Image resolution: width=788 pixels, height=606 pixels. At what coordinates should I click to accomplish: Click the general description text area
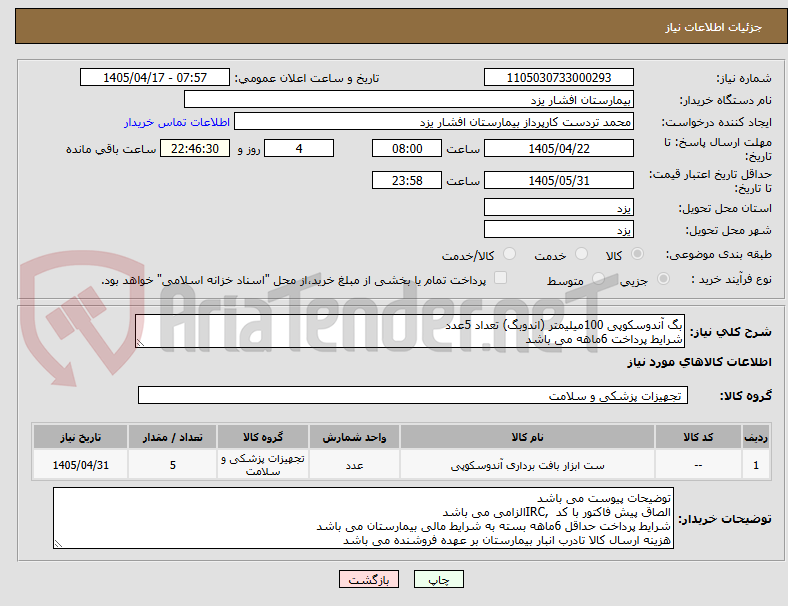[x=410, y=331]
